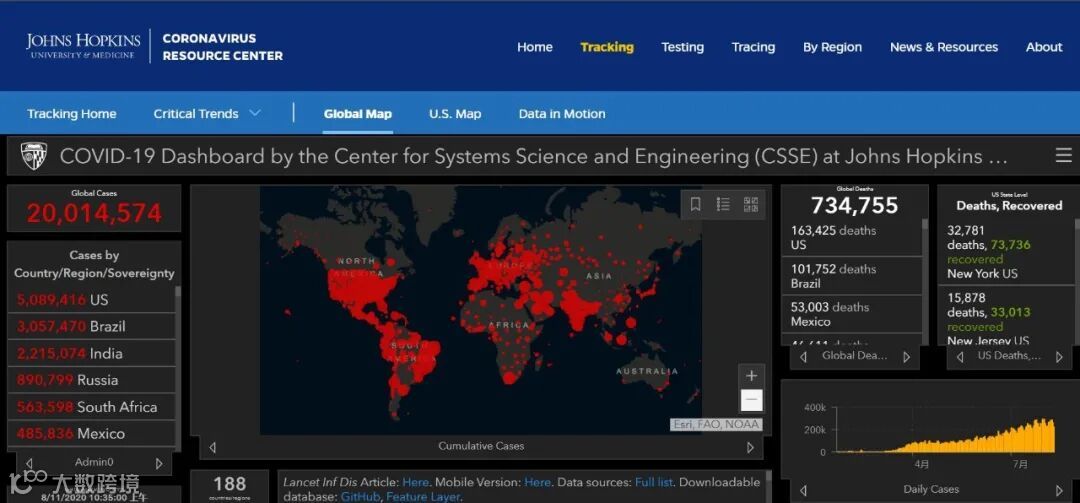The height and width of the screenshot is (503, 1080).
Task: Click the US Deaths,... tab label
Action: (1010, 356)
